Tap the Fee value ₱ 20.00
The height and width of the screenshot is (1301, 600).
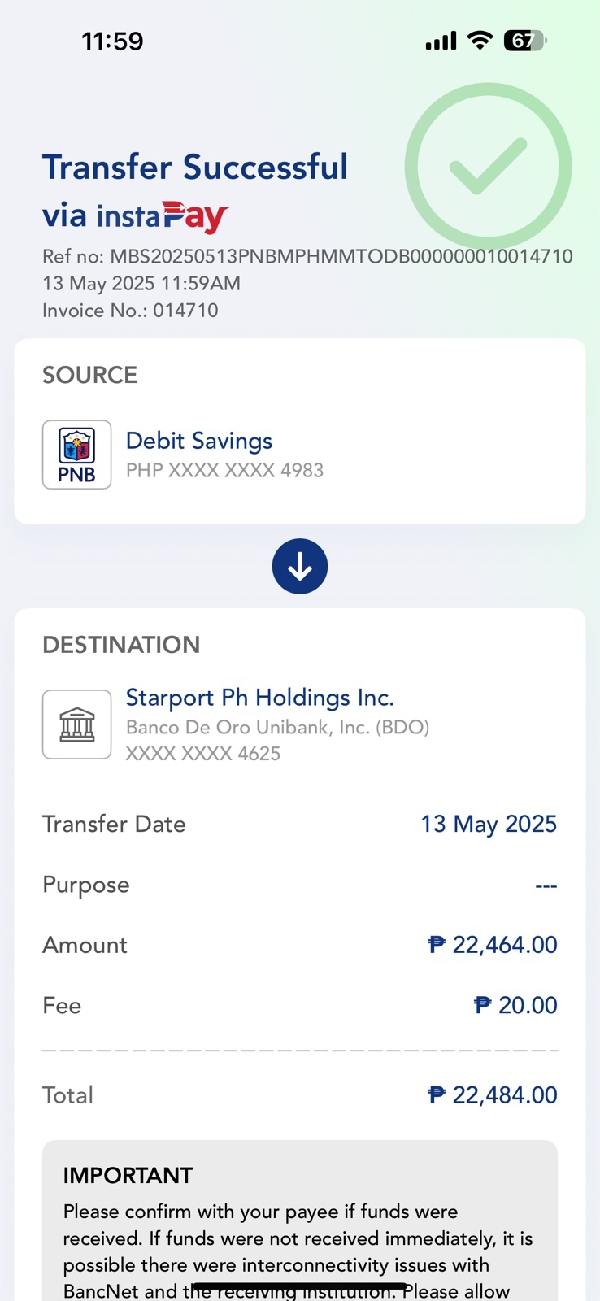pos(515,1005)
